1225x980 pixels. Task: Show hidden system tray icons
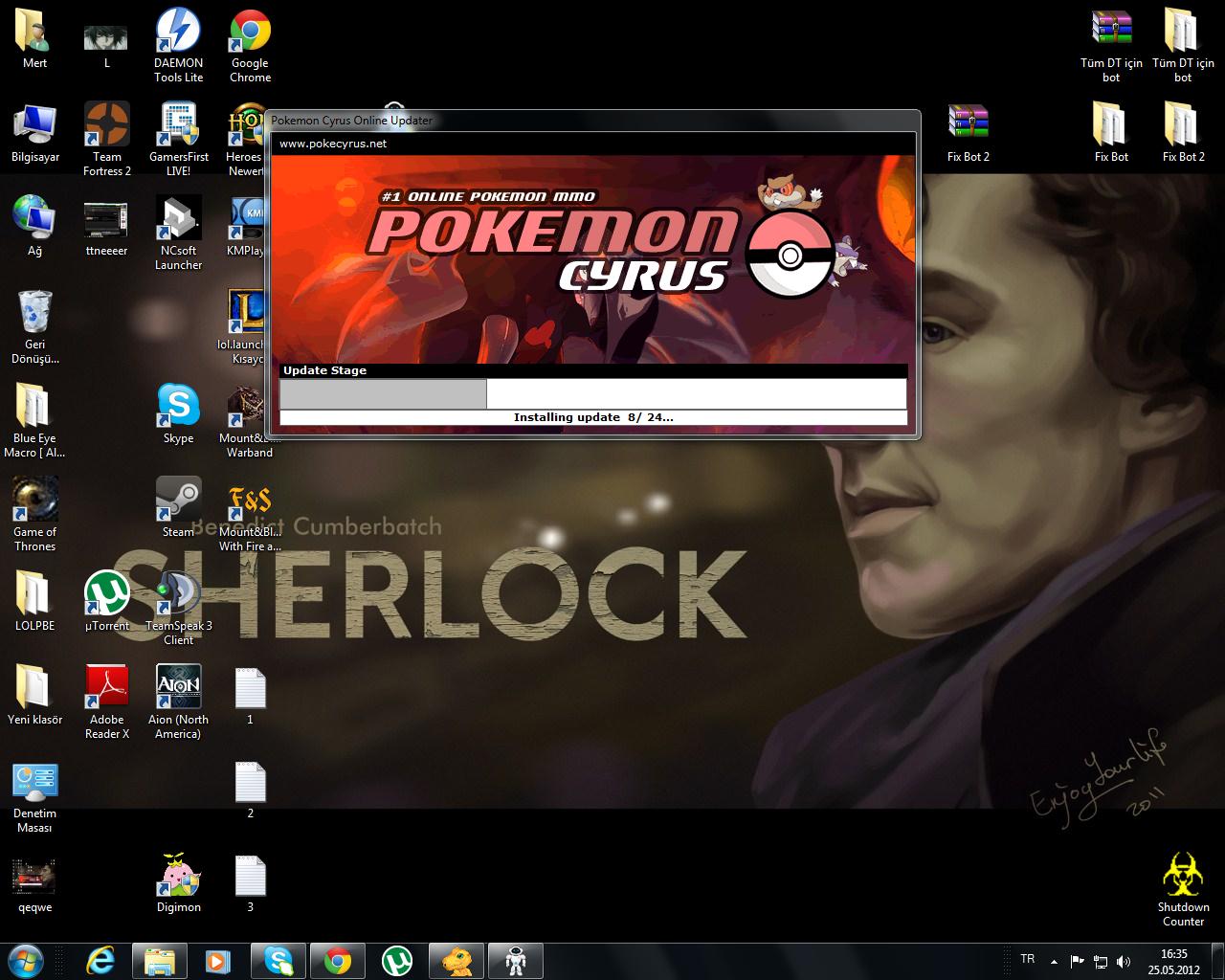click(x=1054, y=961)
